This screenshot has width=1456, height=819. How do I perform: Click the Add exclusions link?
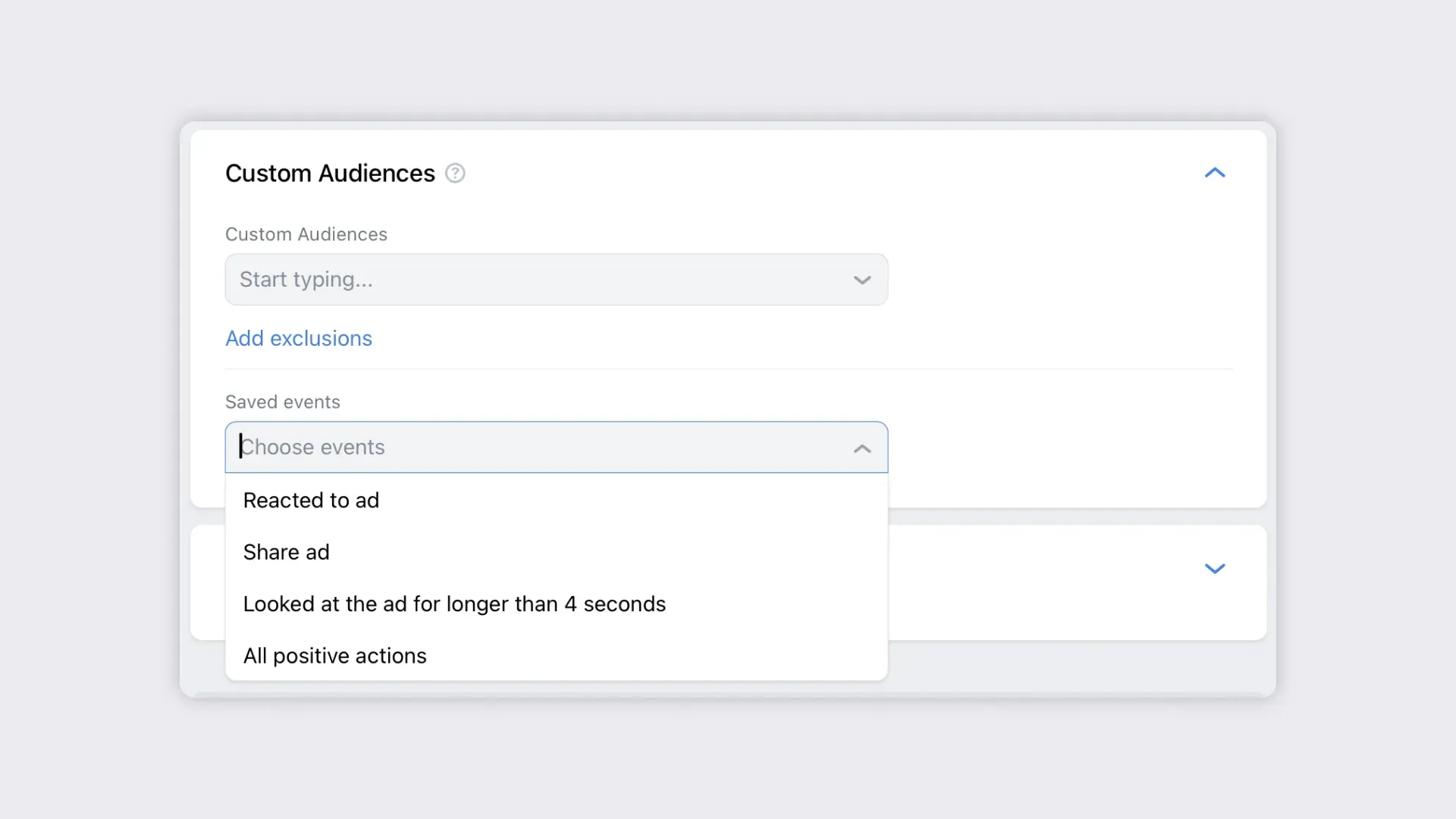point(299,338)
